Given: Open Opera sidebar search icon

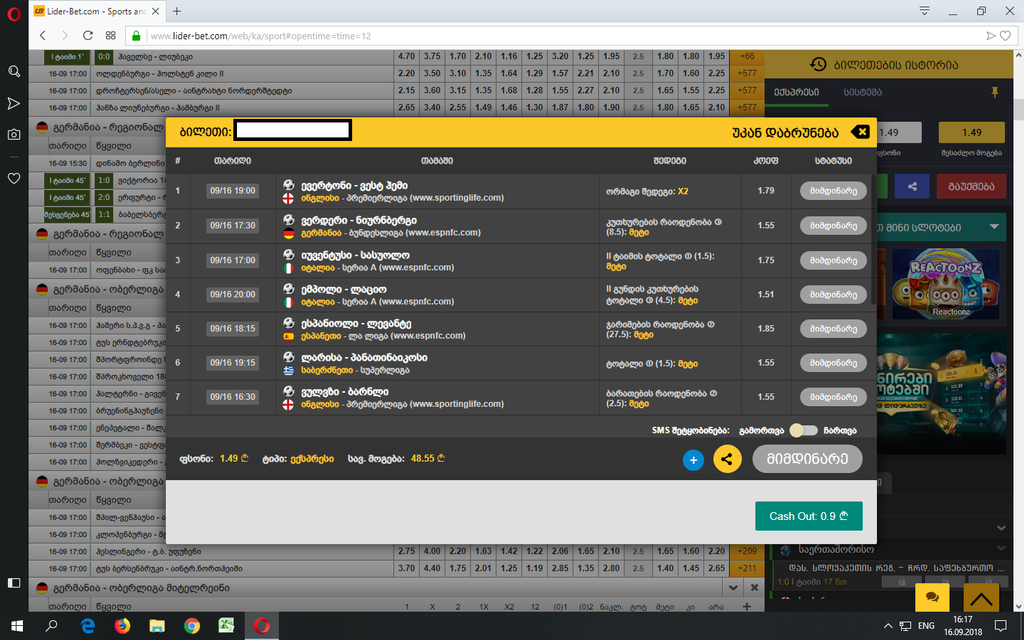Looking at the screenshot, I should click(14, 71).
